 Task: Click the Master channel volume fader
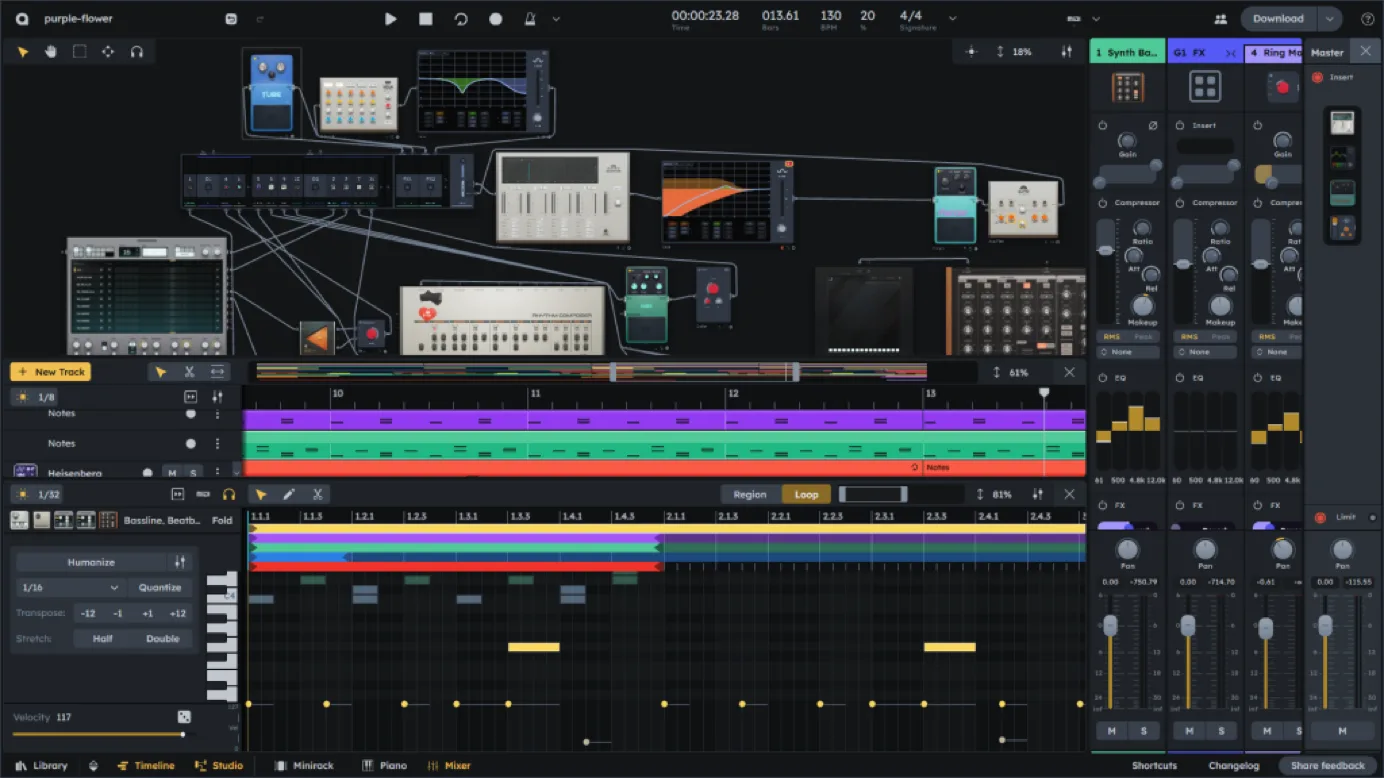(x=1326, y=626)
